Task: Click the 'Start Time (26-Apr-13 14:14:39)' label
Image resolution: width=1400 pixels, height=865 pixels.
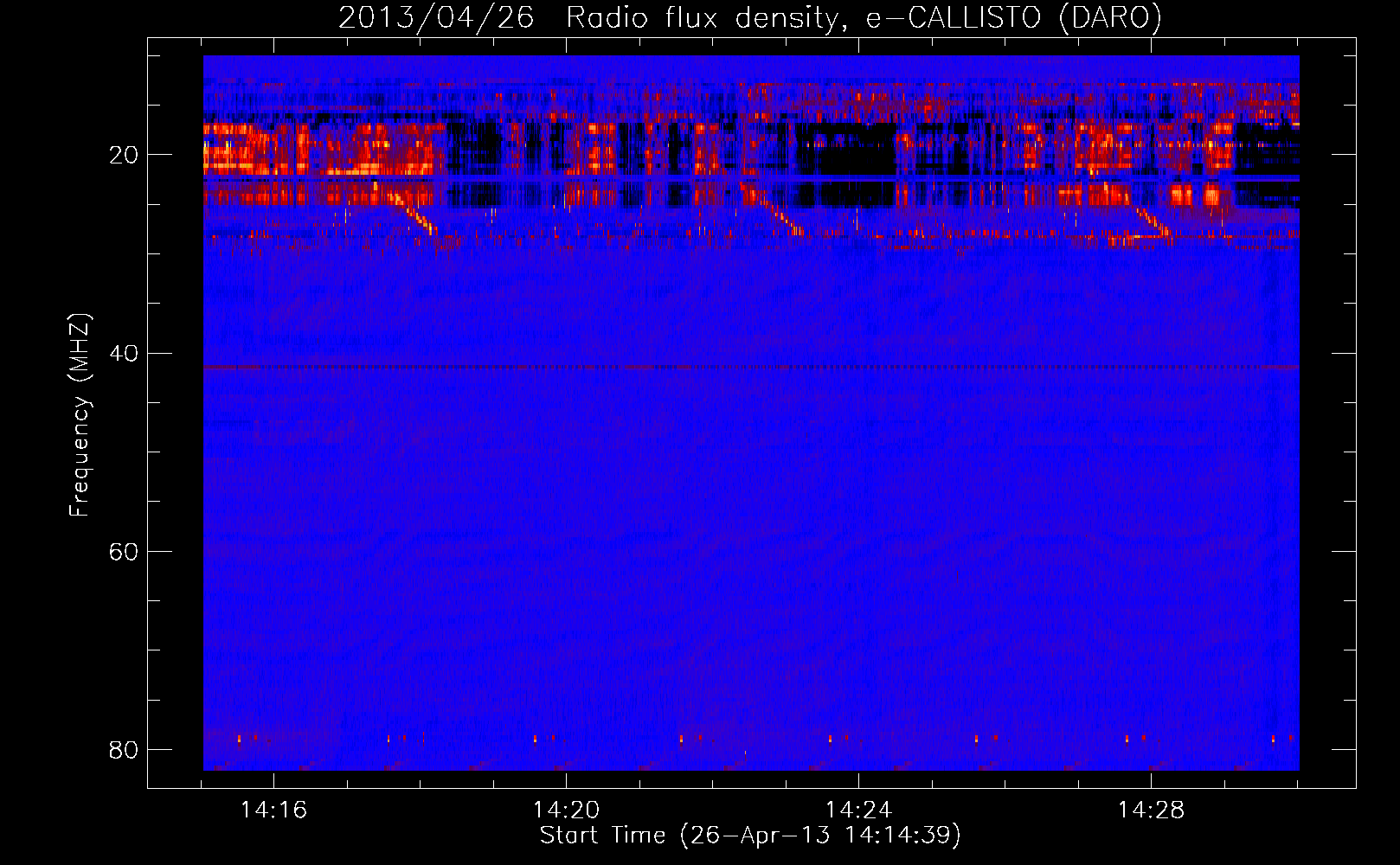Action: [x=750, y=835]
